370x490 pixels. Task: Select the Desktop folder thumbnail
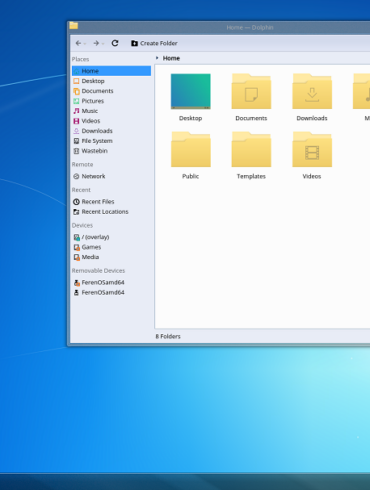(x=191, y=91)
